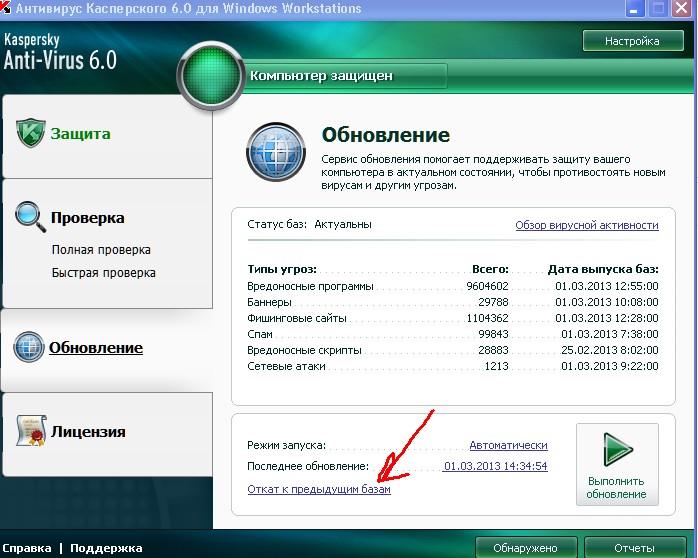Click the certificate Лицензия icon
The height and width of the screenshot is (558, 698).
[x=31, y=431]
